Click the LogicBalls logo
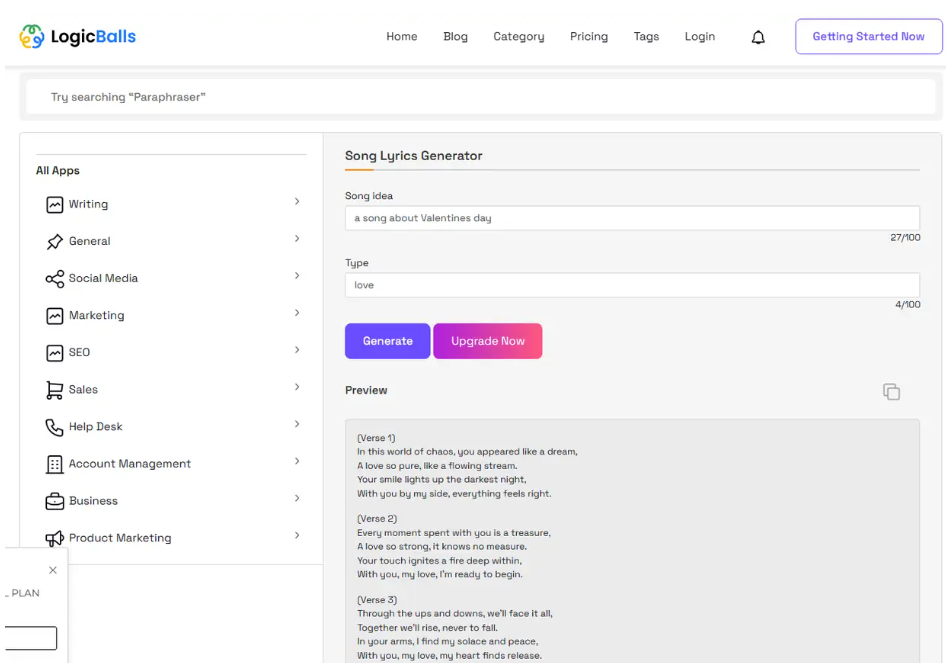This screenshot has width=946, height=663. (78, 37)
